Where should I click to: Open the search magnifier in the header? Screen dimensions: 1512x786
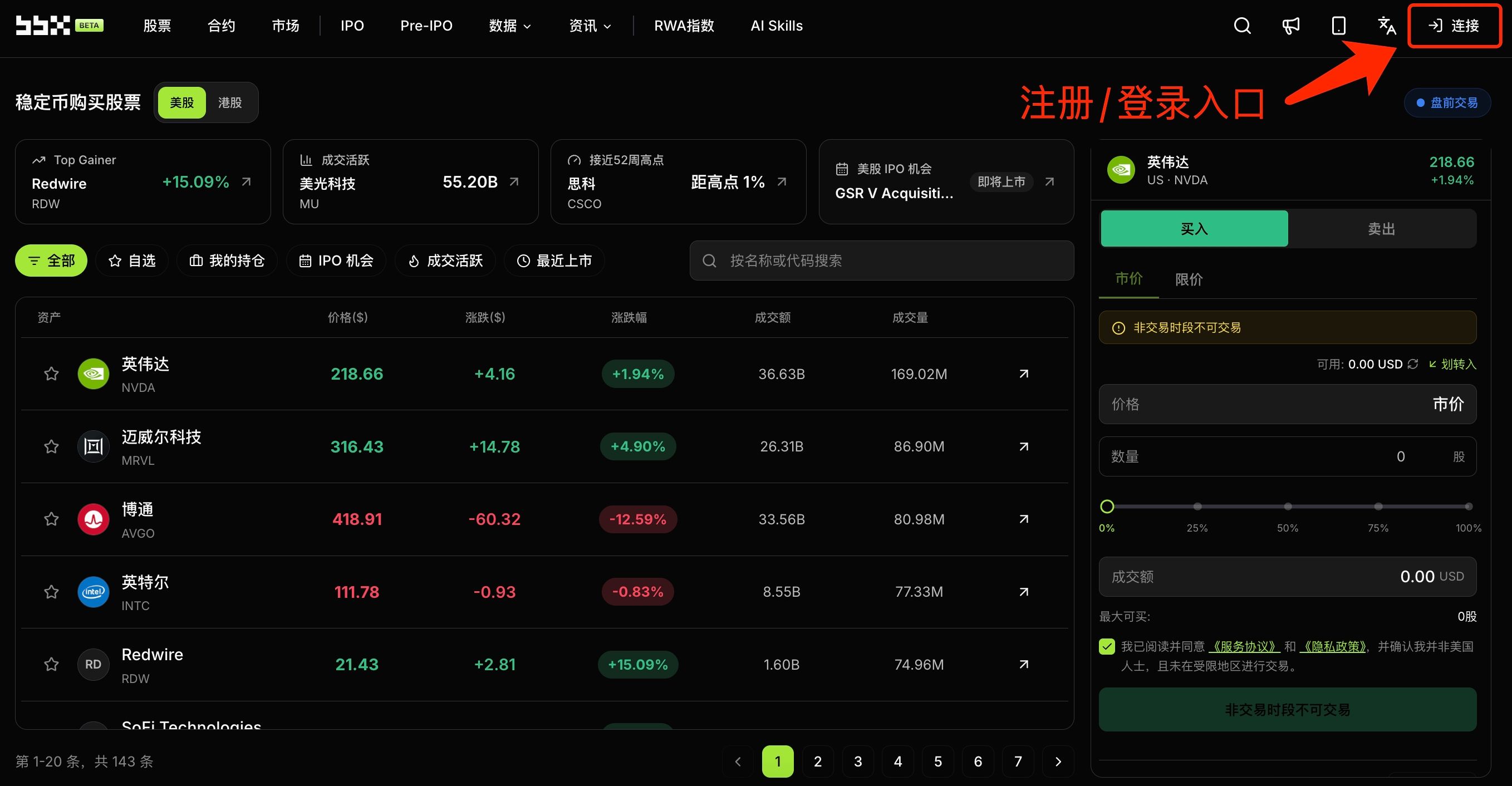(x=1242, y=25)
